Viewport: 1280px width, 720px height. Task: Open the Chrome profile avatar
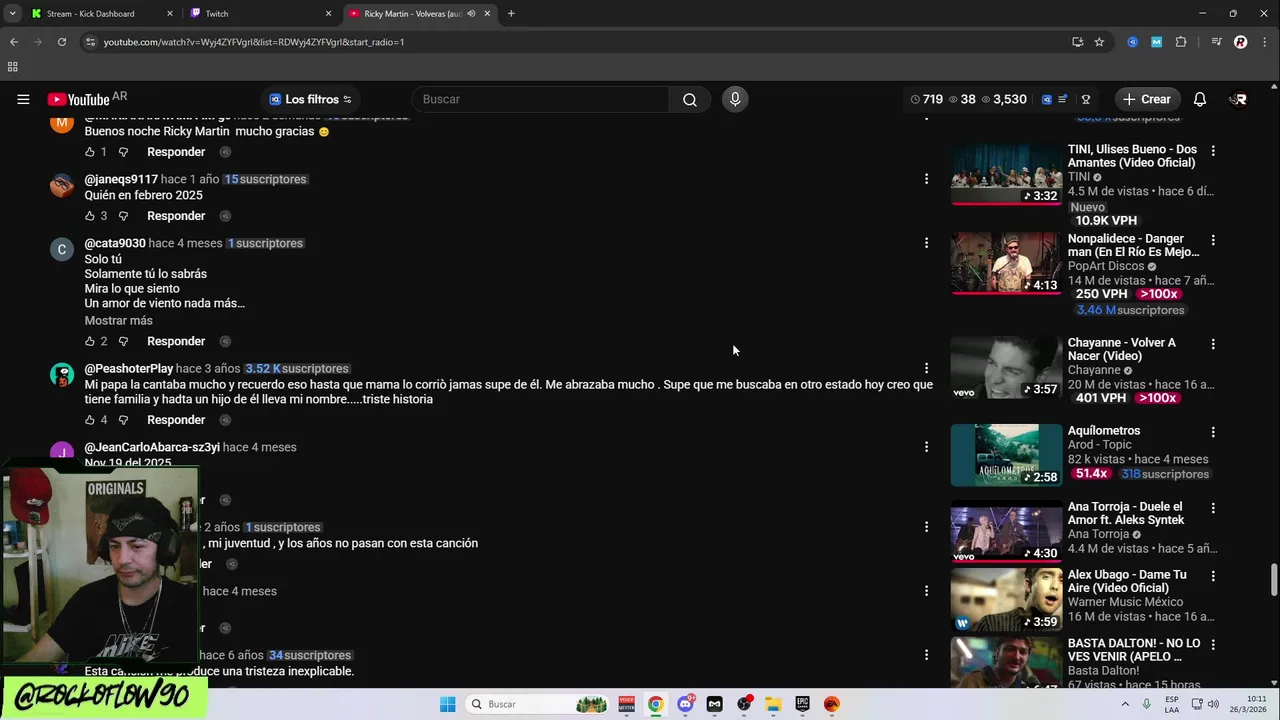[x=1241, y=42]
